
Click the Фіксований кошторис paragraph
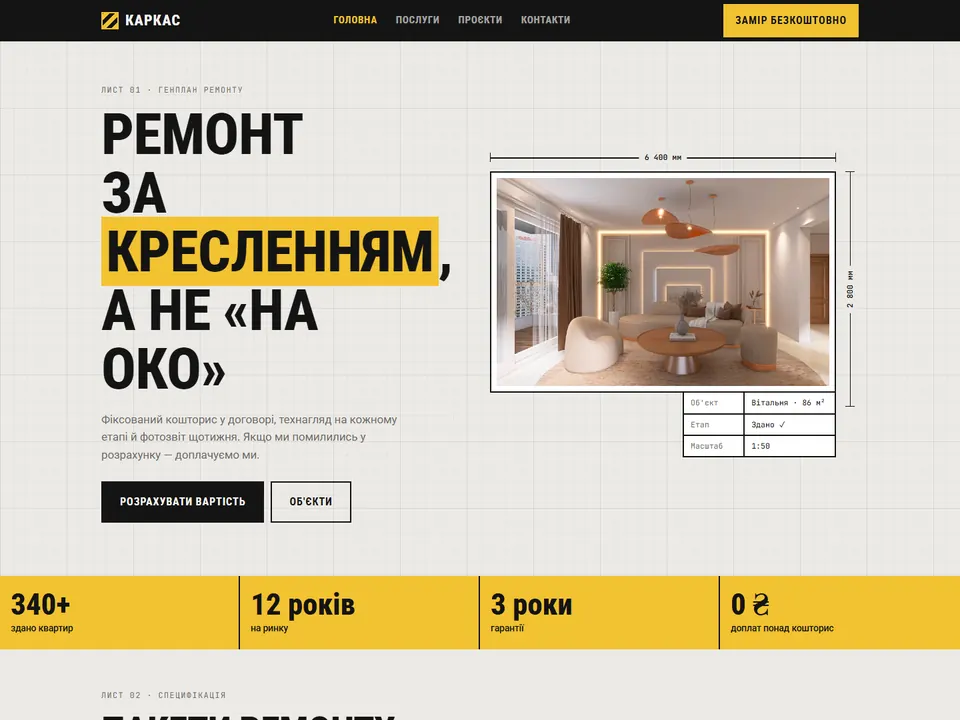(x=249, y=437)
